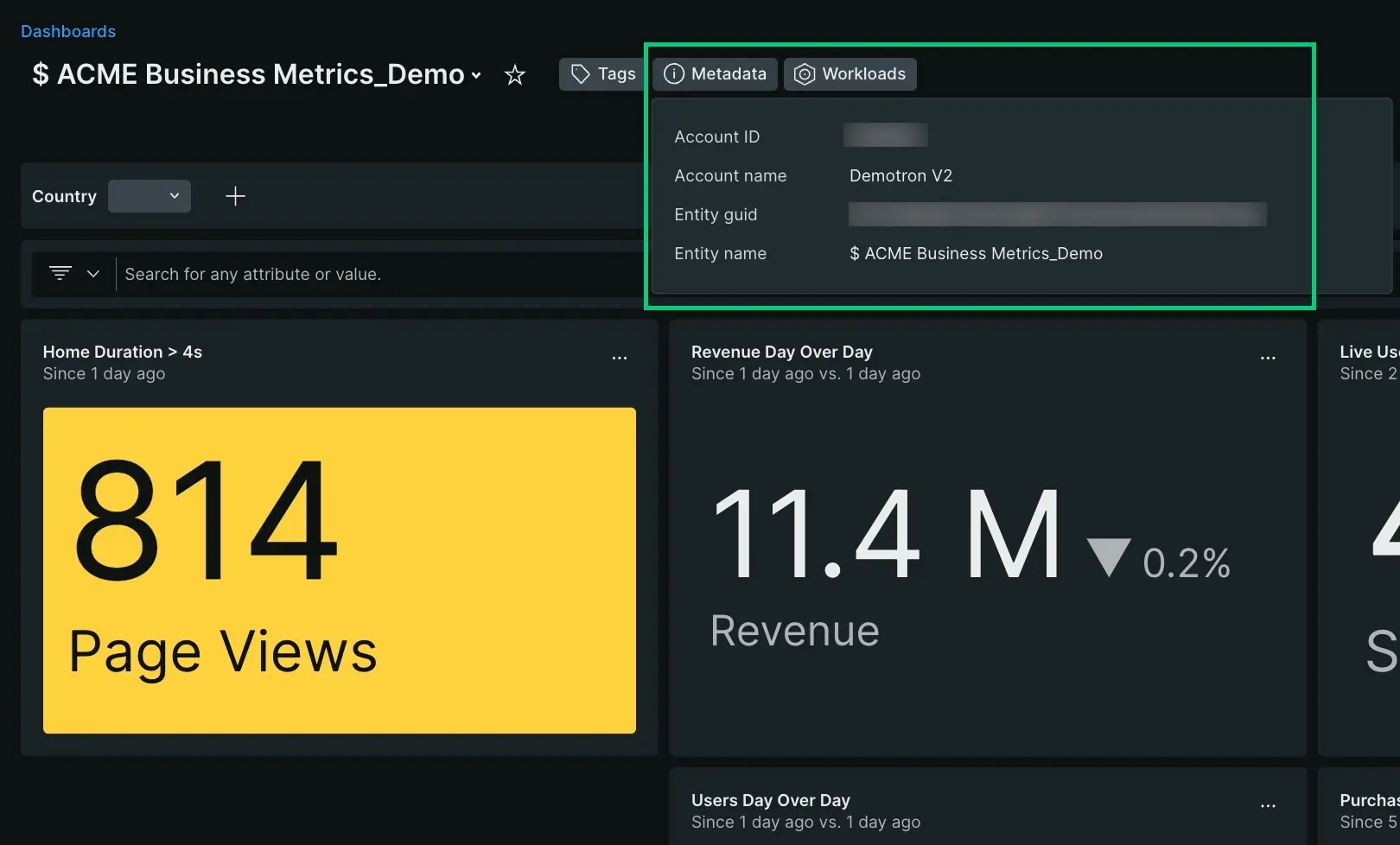Open Home Duration widget ellipsis menu
Screen dimensions: 1400x845
click(620, 358)
